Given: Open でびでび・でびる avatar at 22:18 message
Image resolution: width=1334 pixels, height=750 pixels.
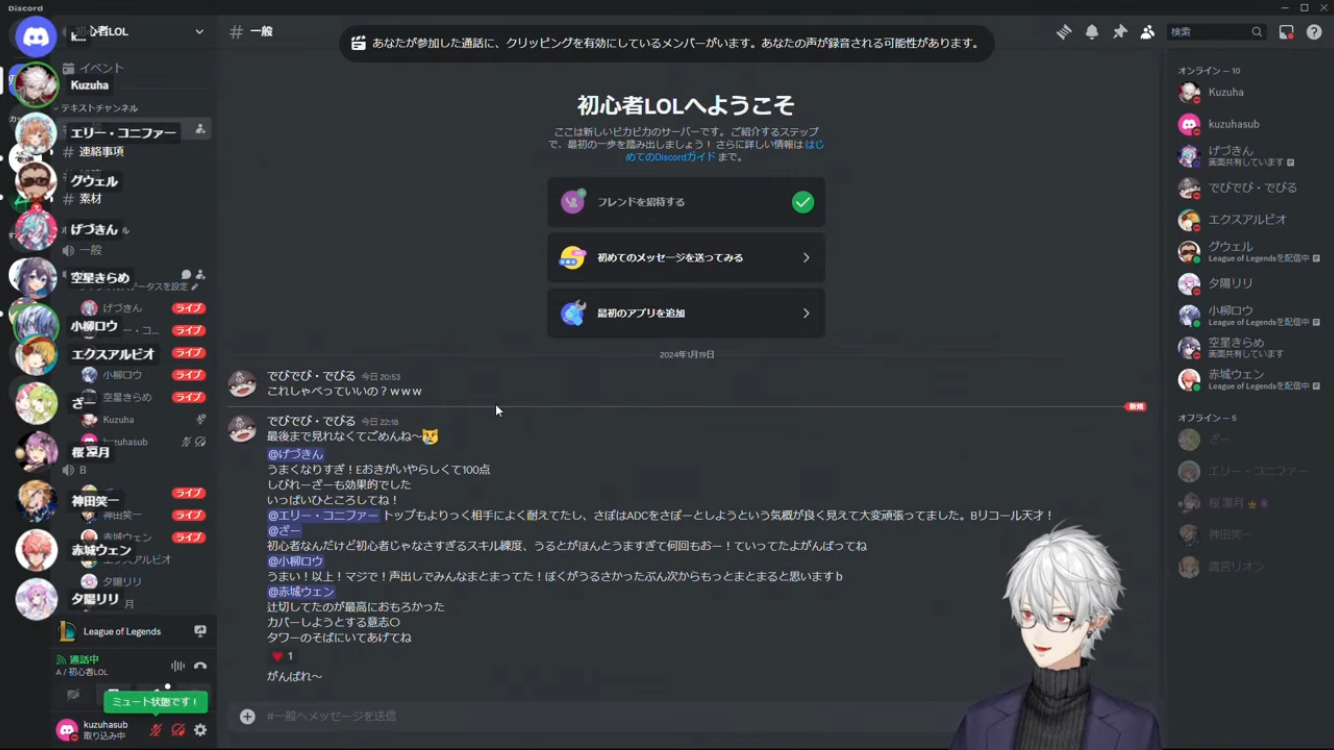Looking at the screenshot, I should tap(242, 428).
